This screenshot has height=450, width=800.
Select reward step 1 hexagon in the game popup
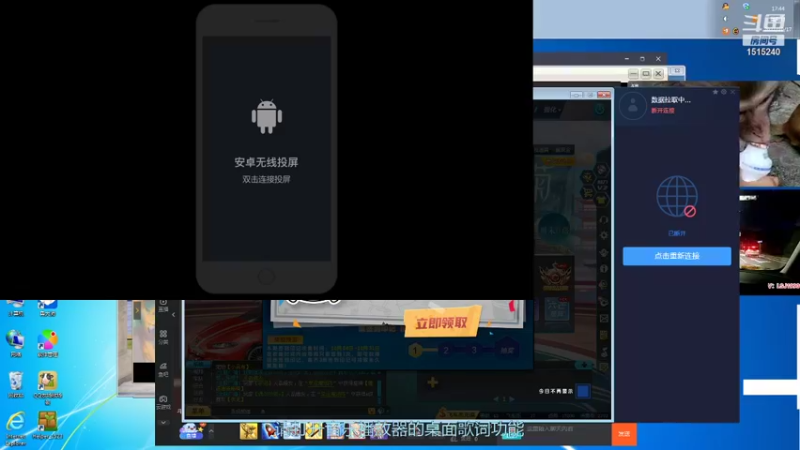(415, 351)
